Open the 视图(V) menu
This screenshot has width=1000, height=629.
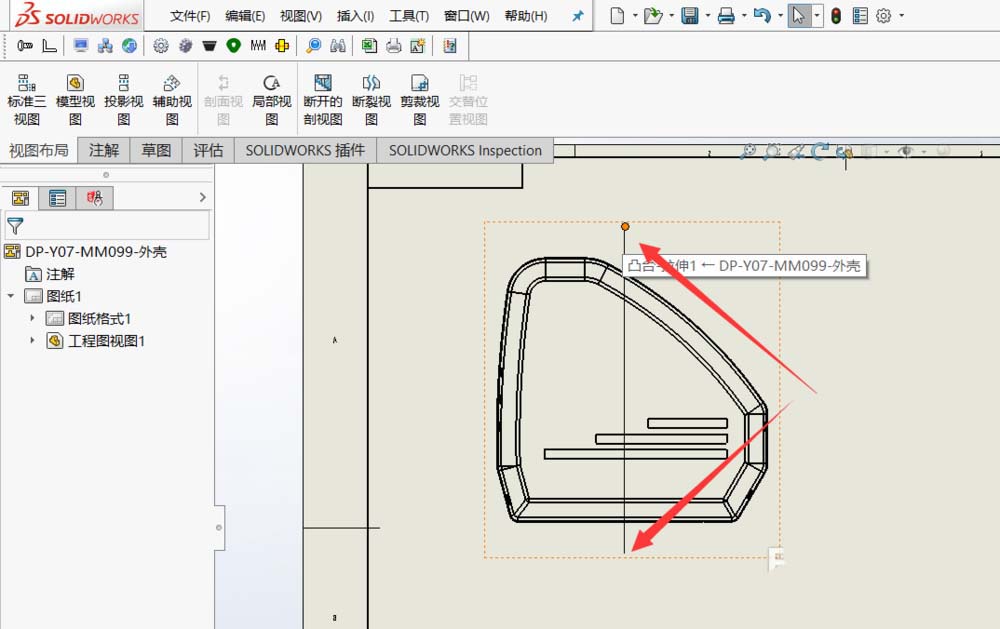(x=301, y=16)
